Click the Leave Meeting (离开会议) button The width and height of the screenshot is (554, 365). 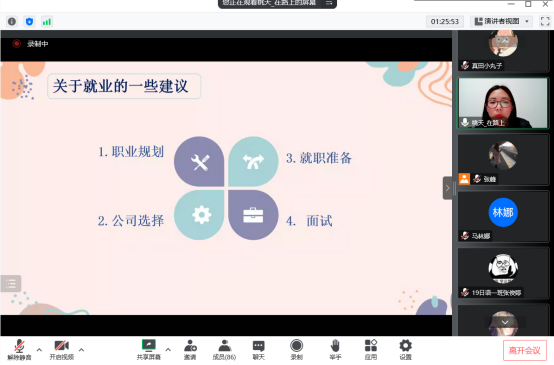click(525, 351)
